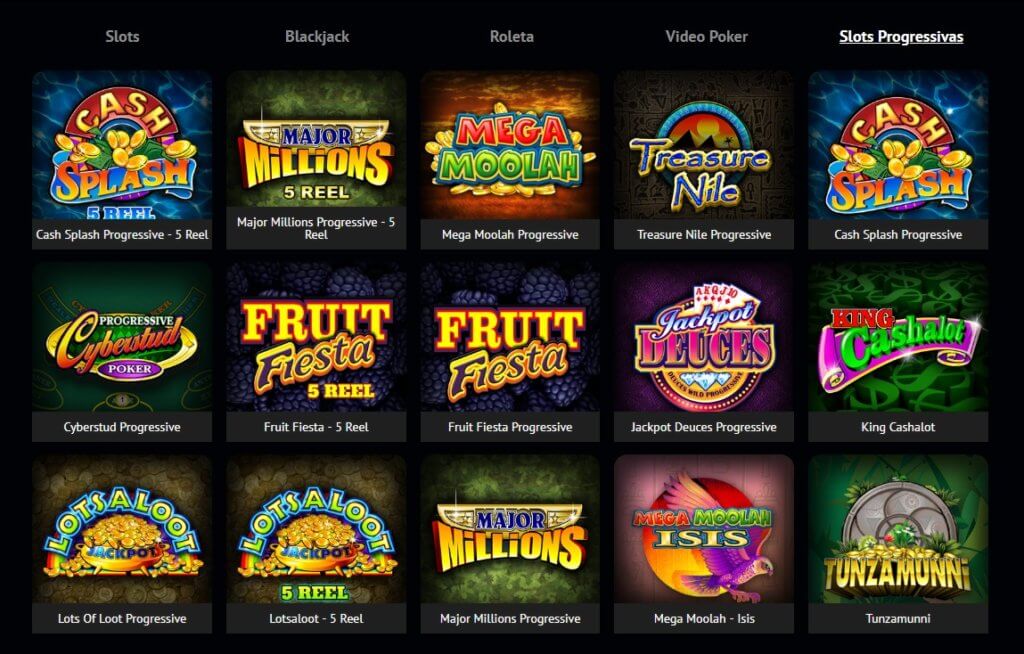Open the Treasure Nile game thumbnail
This screenshot has height=654, width=1024.
[703, 145]
